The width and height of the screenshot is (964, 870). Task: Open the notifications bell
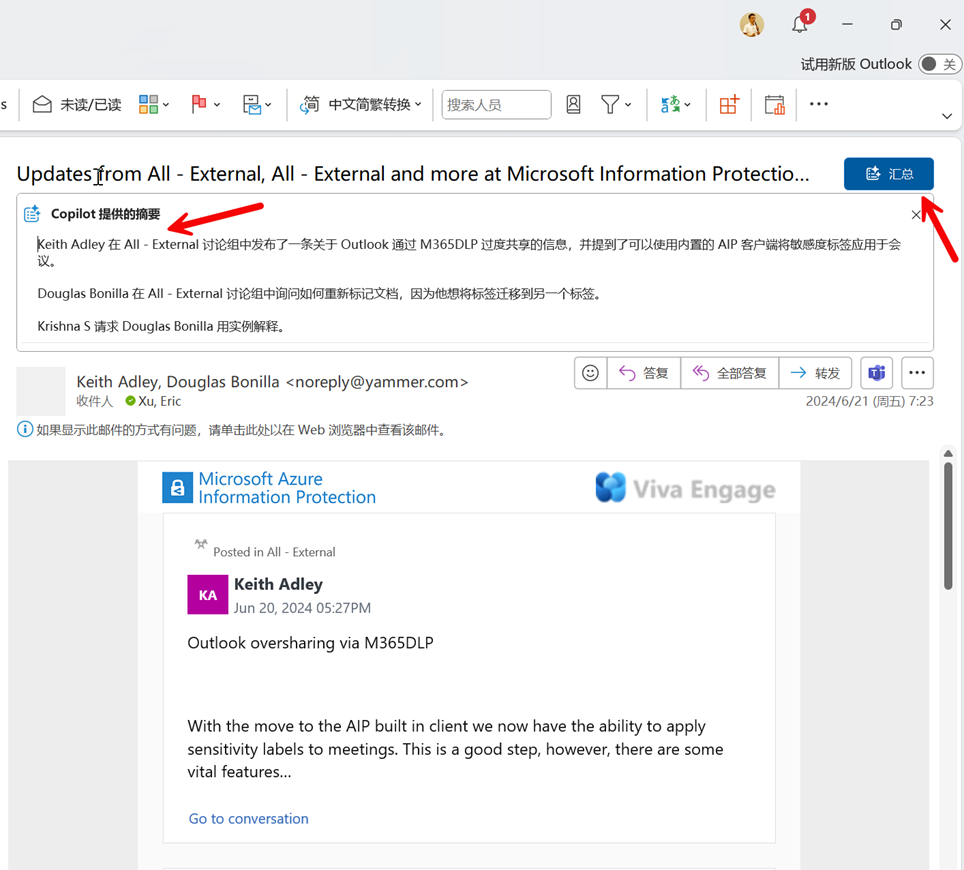(x=800, y=25)
